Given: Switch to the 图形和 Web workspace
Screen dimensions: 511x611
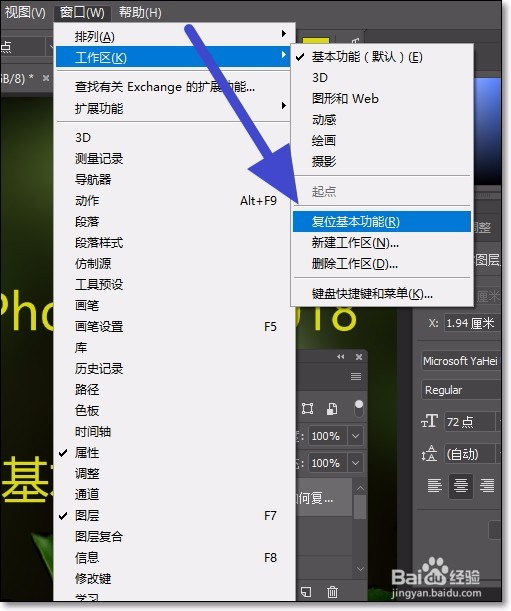Looking at the screenshot, I should (382, 98).
